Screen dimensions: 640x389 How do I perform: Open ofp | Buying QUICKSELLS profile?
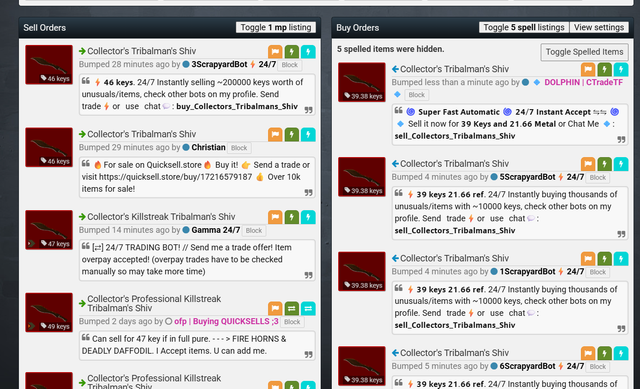(226, 322)
